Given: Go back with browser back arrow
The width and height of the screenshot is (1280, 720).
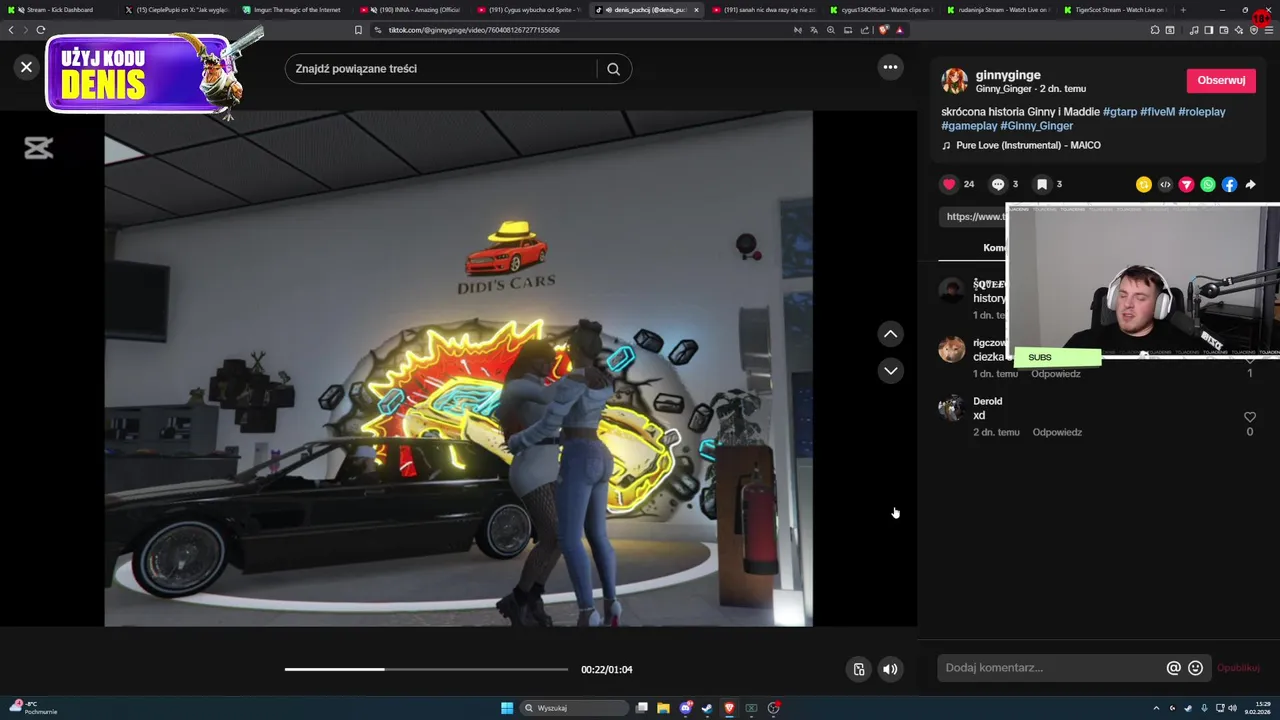Looking at the screenshot, I should tap(11, 30).
